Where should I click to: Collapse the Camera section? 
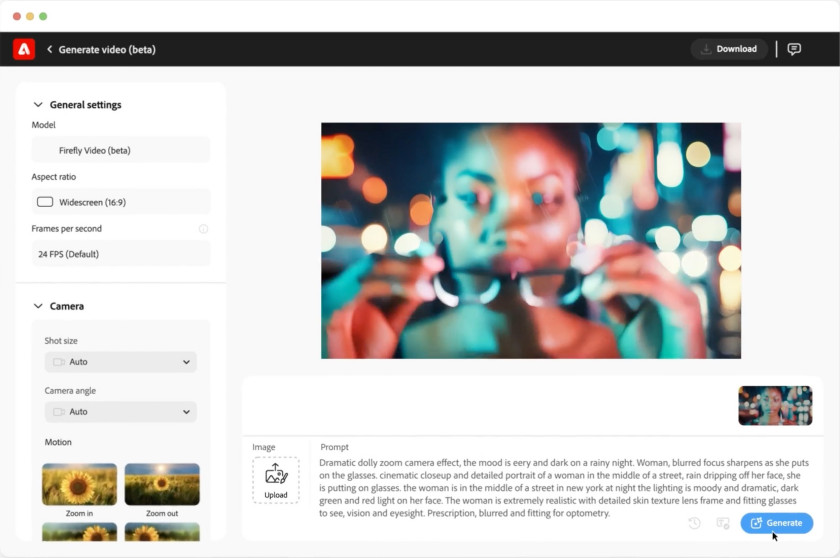38,306
